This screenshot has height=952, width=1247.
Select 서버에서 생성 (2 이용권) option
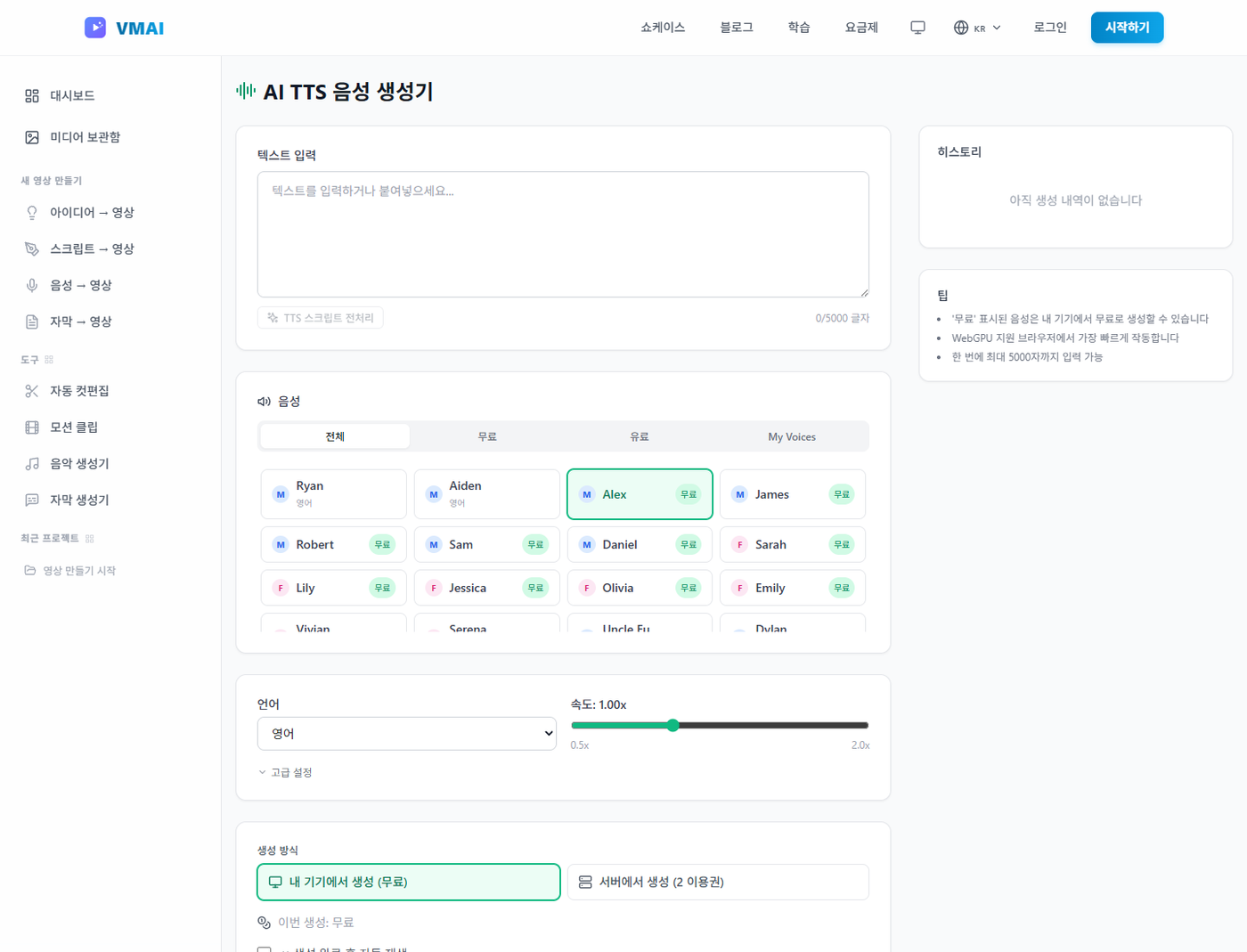[718, 882]
